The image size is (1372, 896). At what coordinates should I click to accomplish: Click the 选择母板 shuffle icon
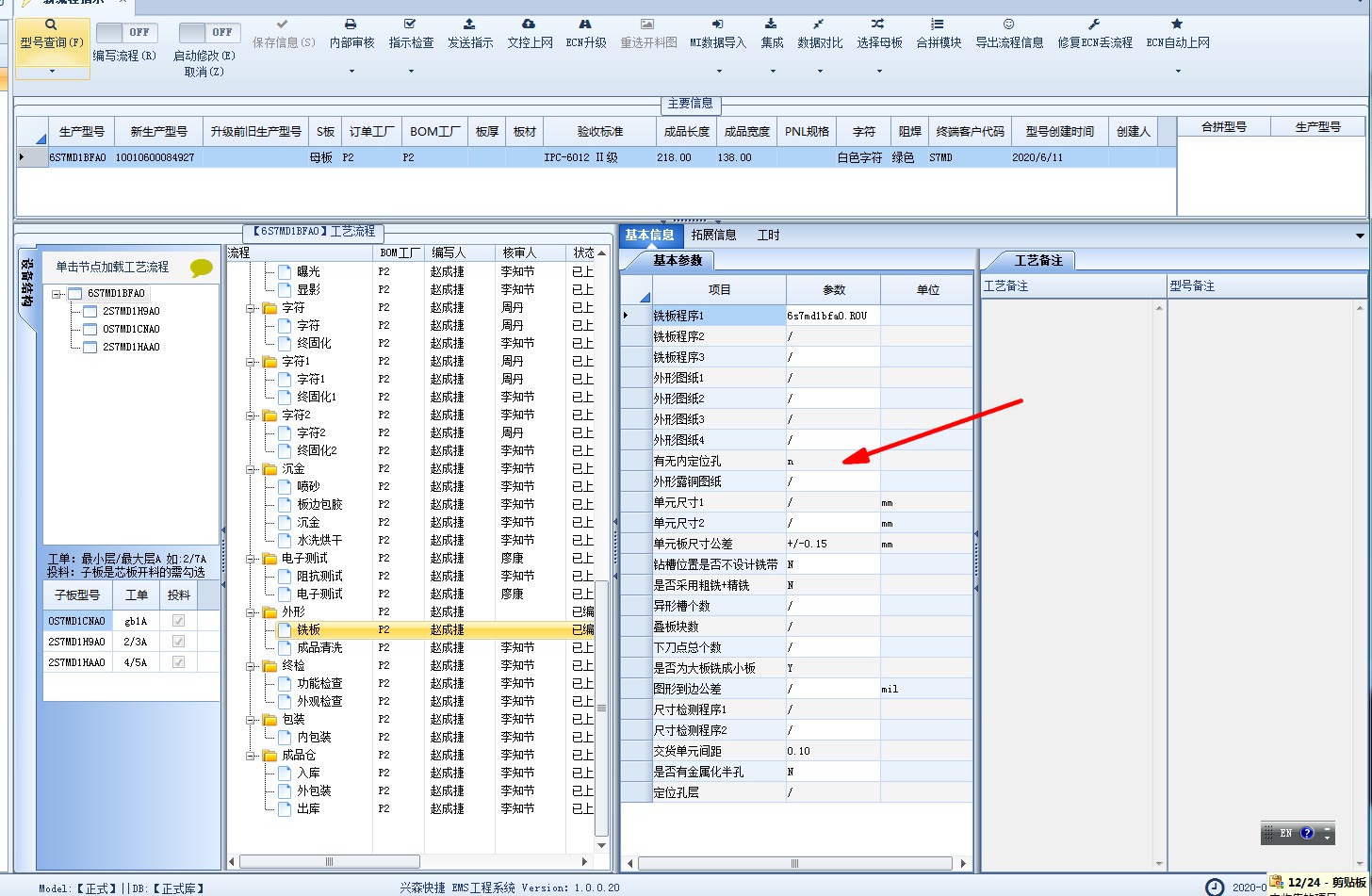[878, 24]
